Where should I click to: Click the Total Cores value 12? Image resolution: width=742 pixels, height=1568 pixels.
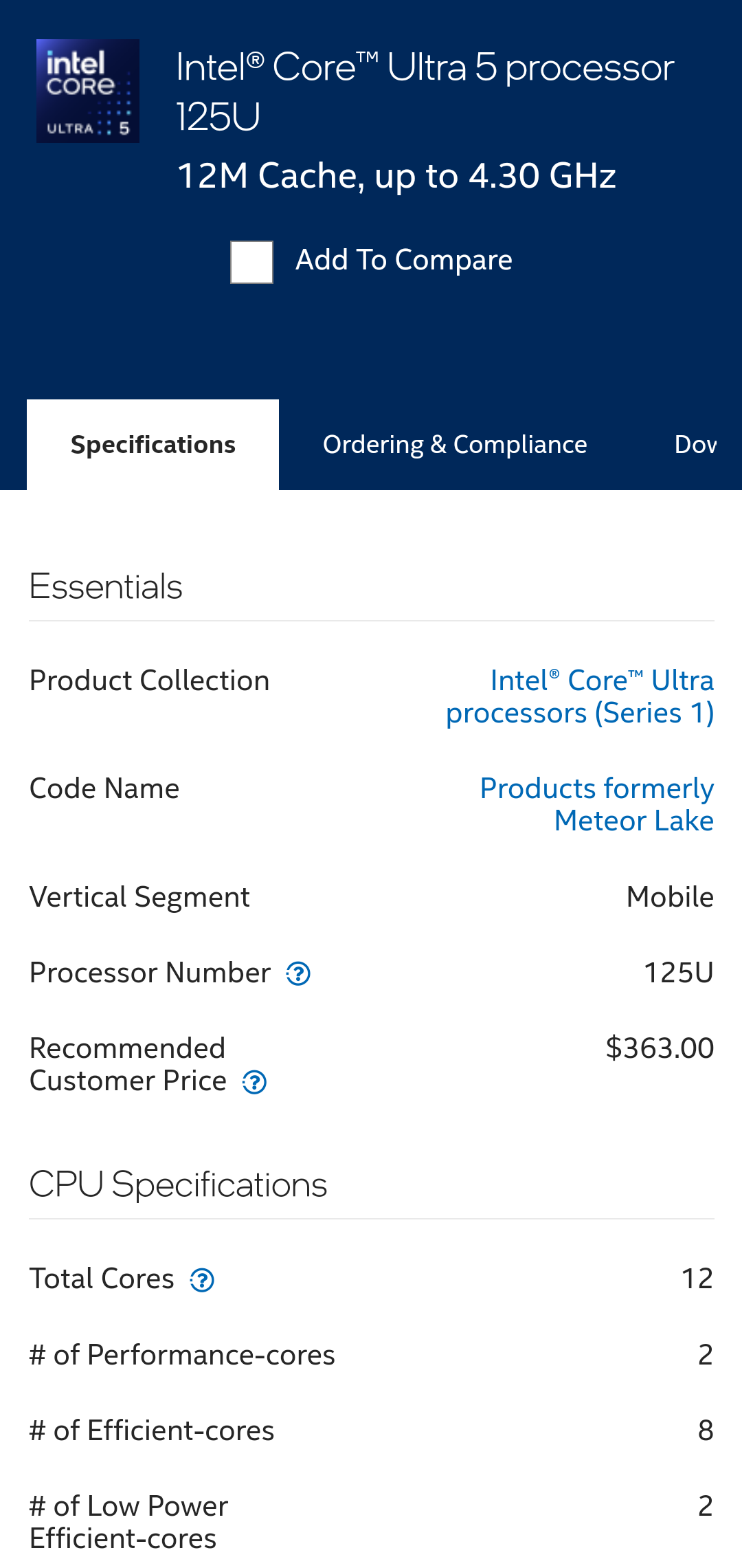point(697,1279)
